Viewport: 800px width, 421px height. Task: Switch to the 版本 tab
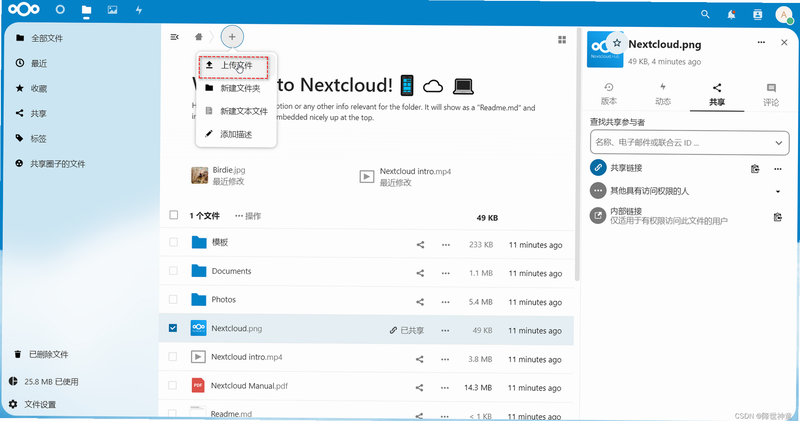pyautogui.click(x=609, y=94)
